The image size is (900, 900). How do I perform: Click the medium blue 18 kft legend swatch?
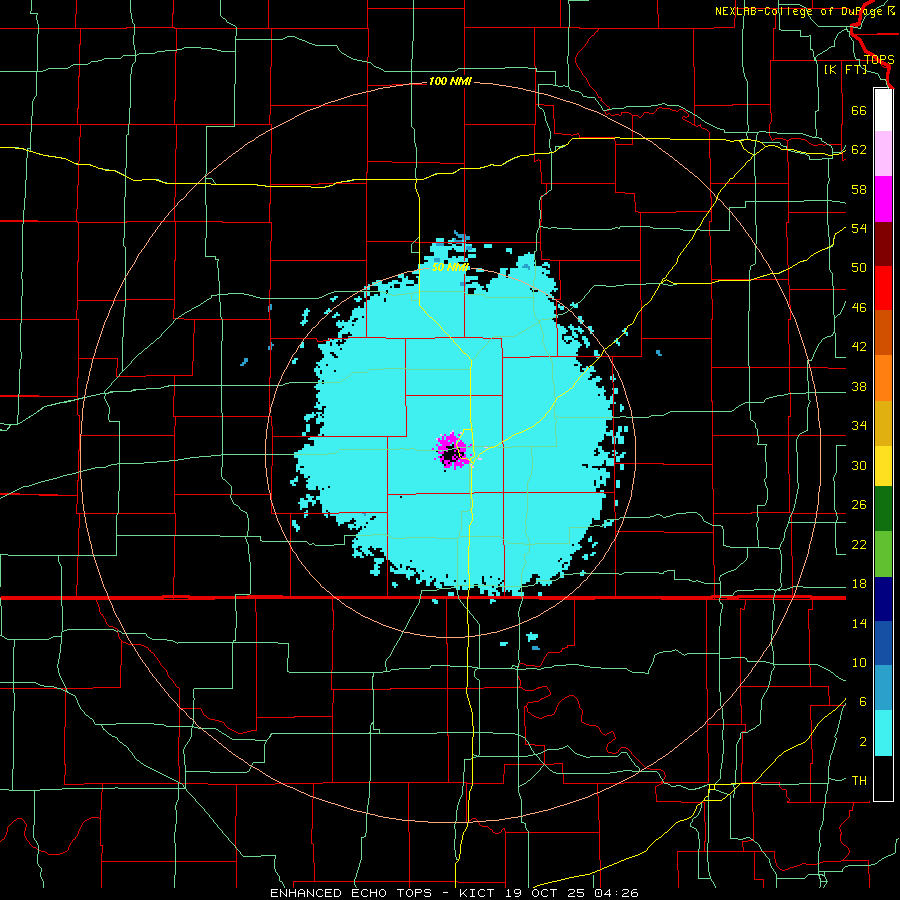[x=883, y=643]
